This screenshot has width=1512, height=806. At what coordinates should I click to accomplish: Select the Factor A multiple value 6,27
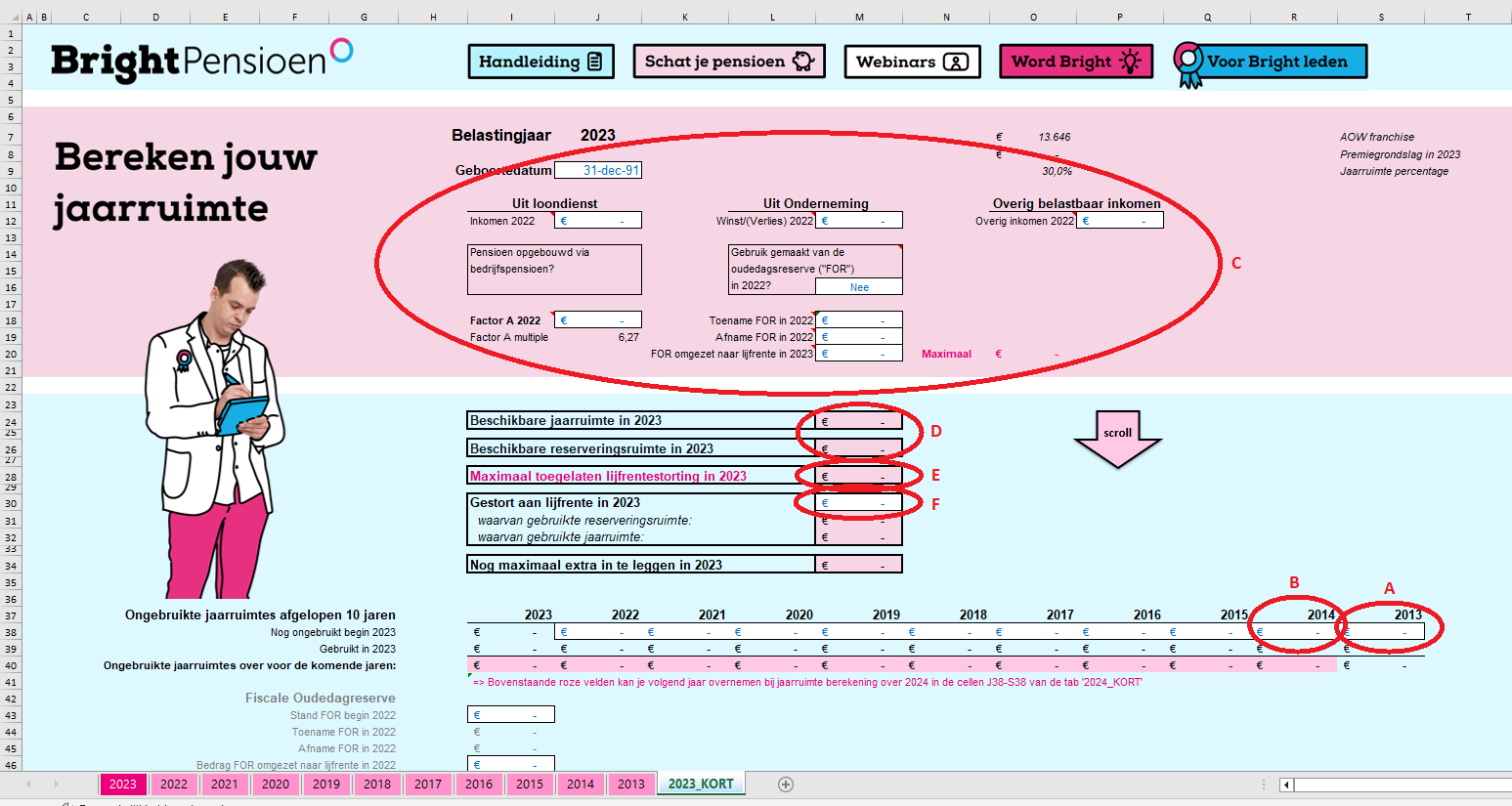click(x=628, y=337)
